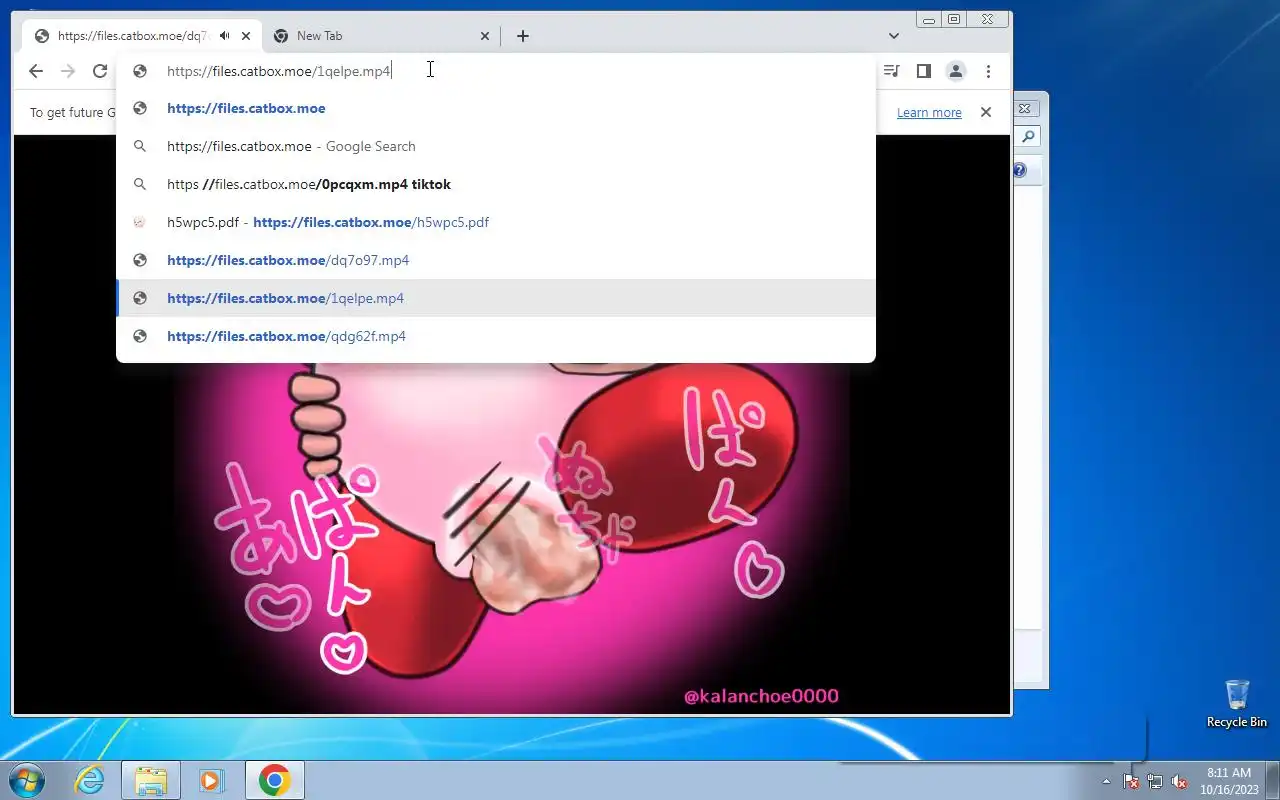
Task: Show hidden system tray icons
Action: coord(1106,782)
